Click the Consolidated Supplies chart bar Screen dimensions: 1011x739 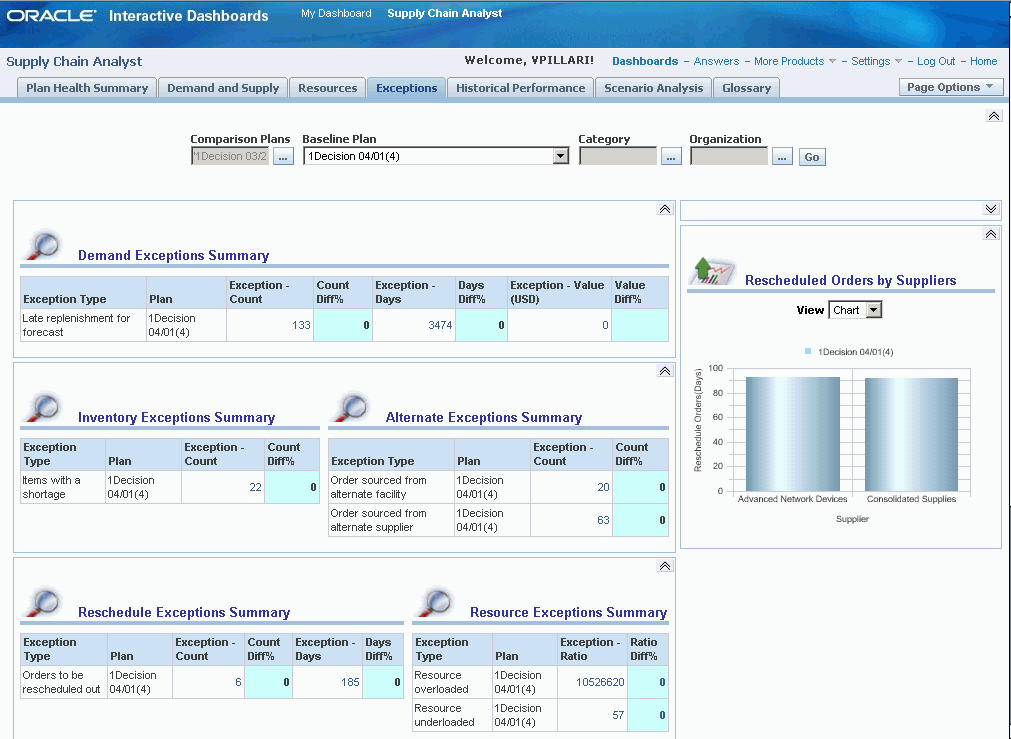click(911, 435)
